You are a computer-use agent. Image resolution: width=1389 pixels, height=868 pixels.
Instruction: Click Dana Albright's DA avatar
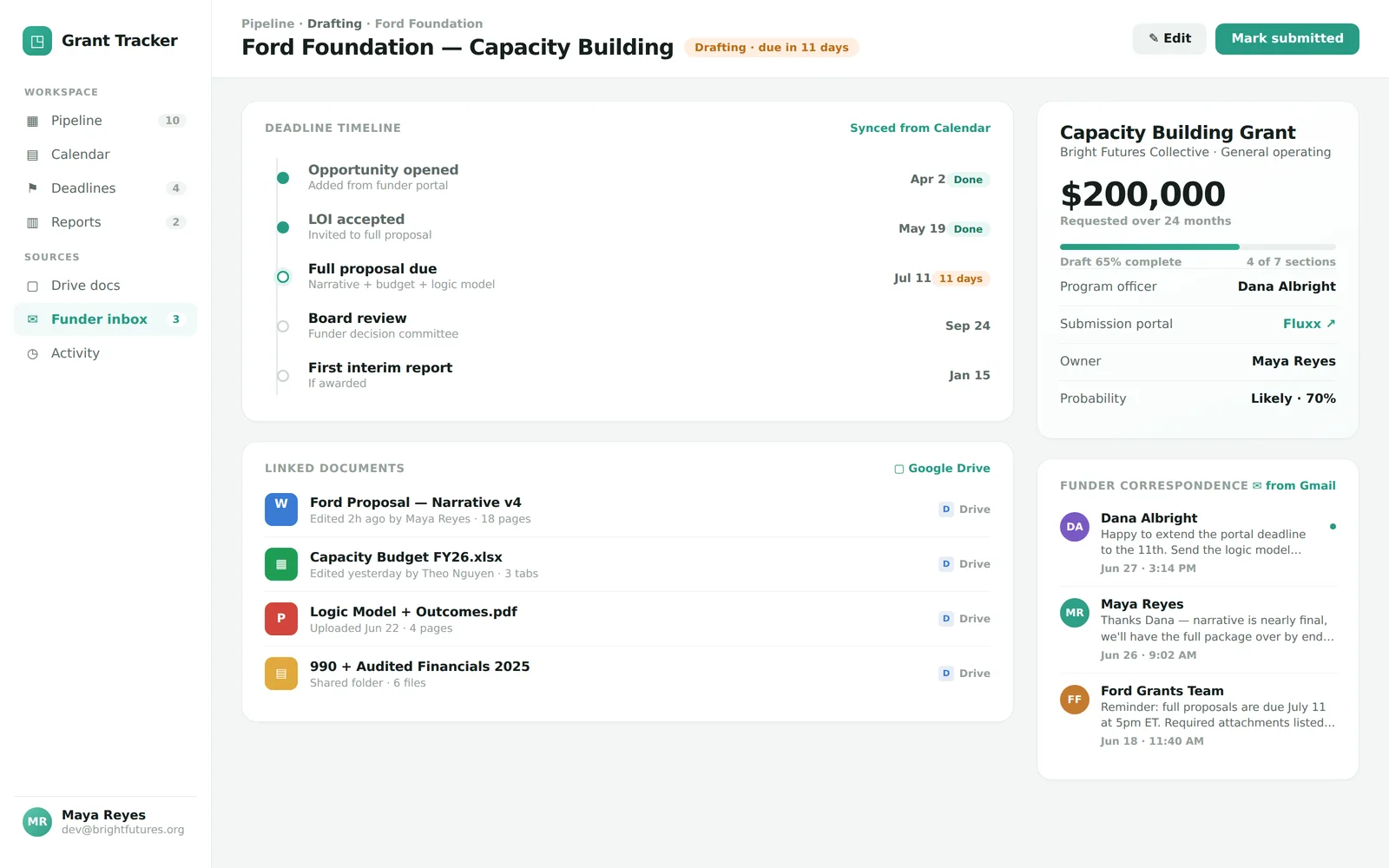pyautogui.click(x=1075, y=527)
